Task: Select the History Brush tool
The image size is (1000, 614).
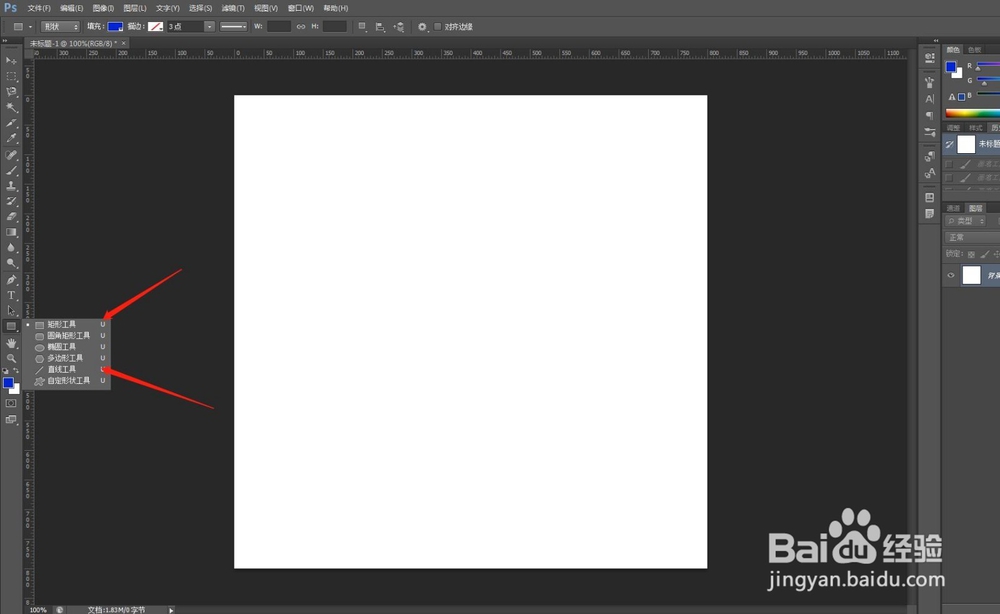Action: click(11, 201)
